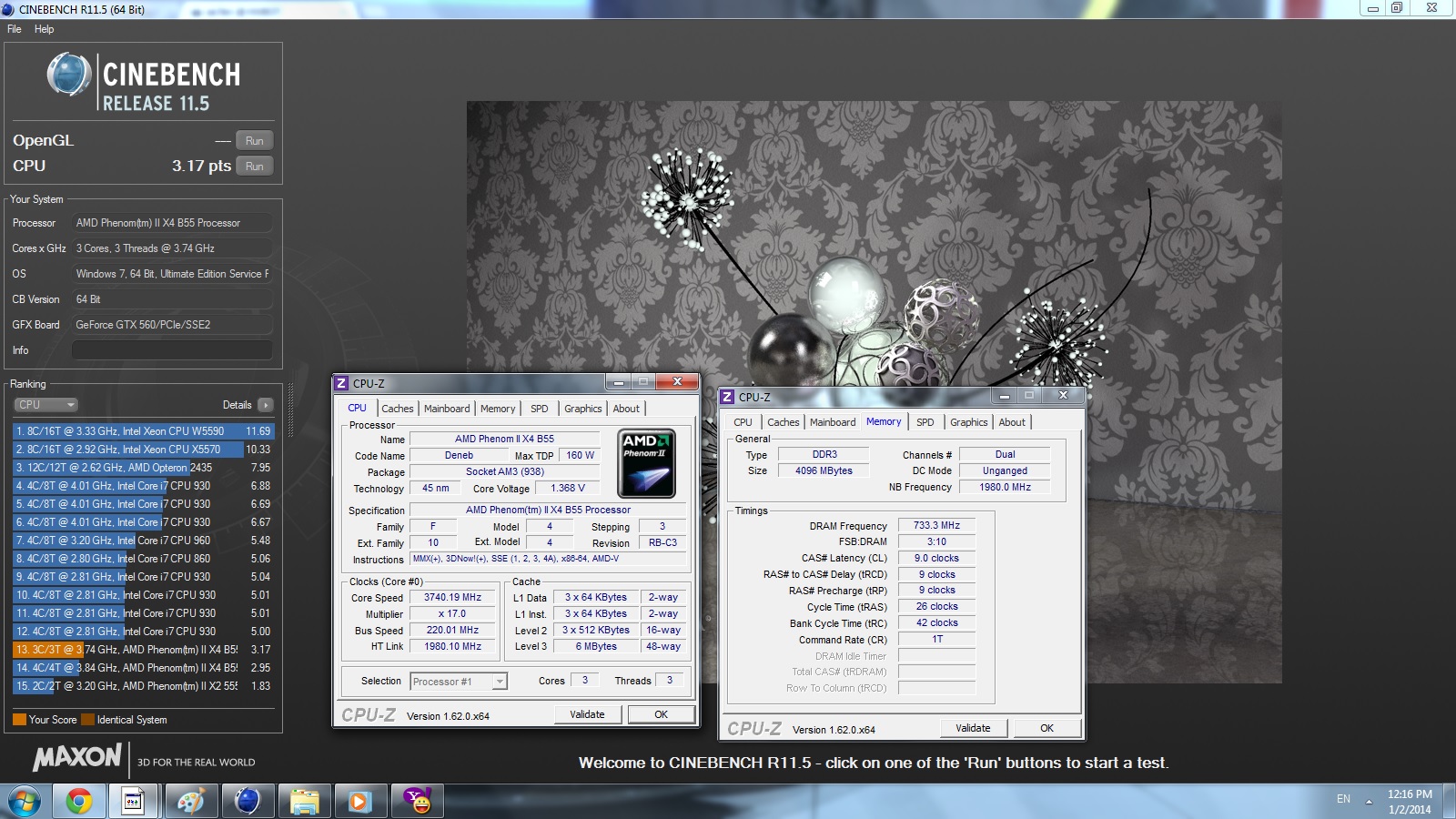Open Google Chrome from taskbar

(79, 801)
